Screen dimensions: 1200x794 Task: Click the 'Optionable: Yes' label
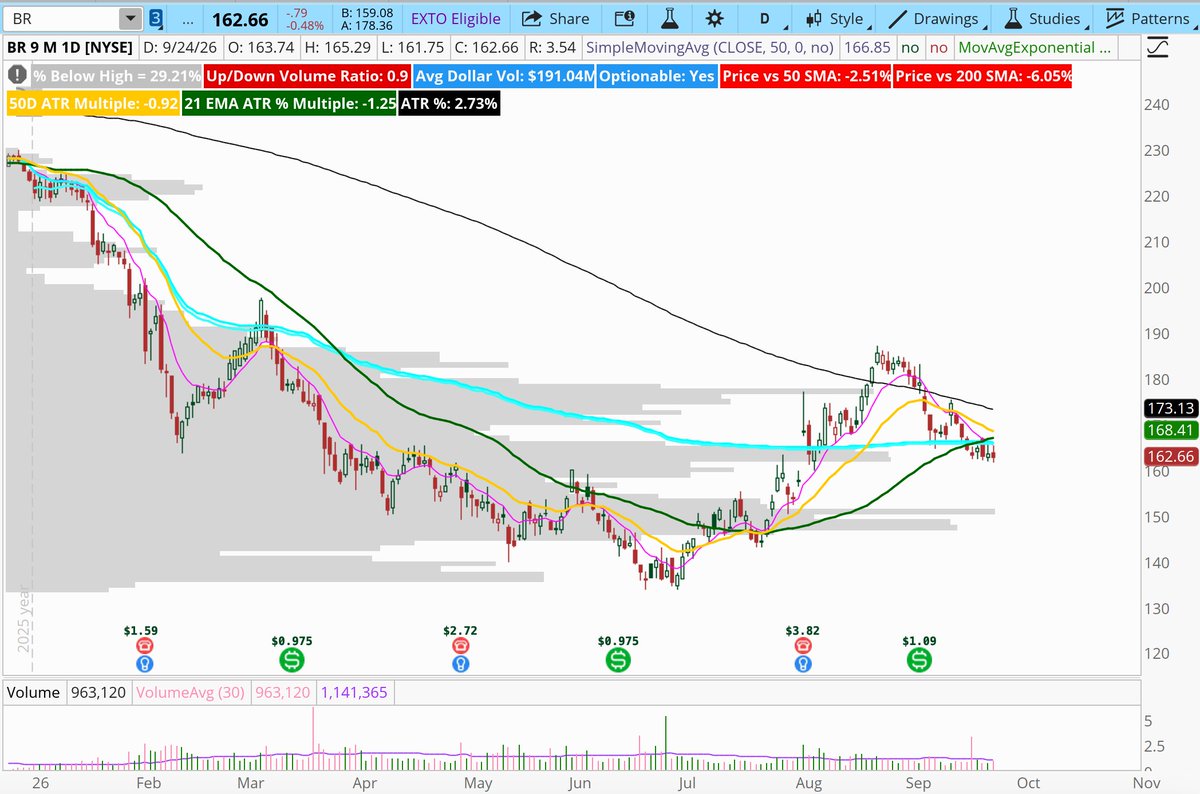[x=658, y=76]
